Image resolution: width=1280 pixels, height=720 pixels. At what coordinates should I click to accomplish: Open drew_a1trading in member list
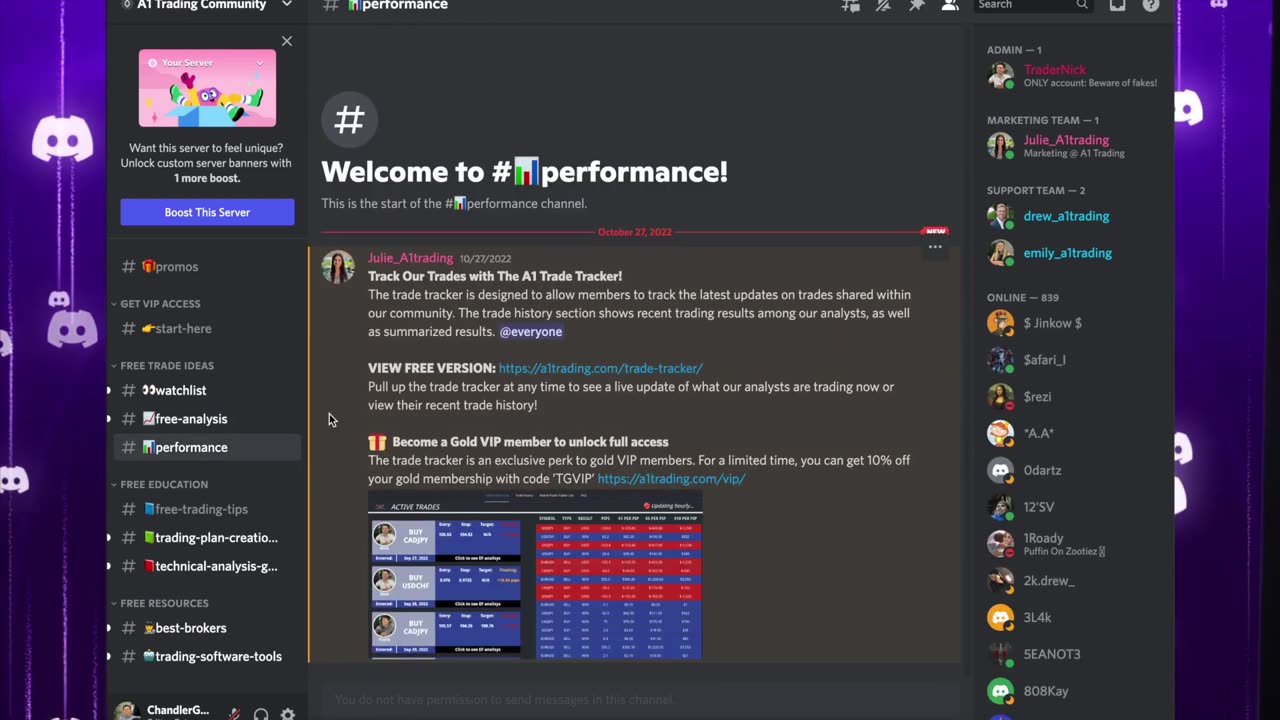pos(1072,216)
